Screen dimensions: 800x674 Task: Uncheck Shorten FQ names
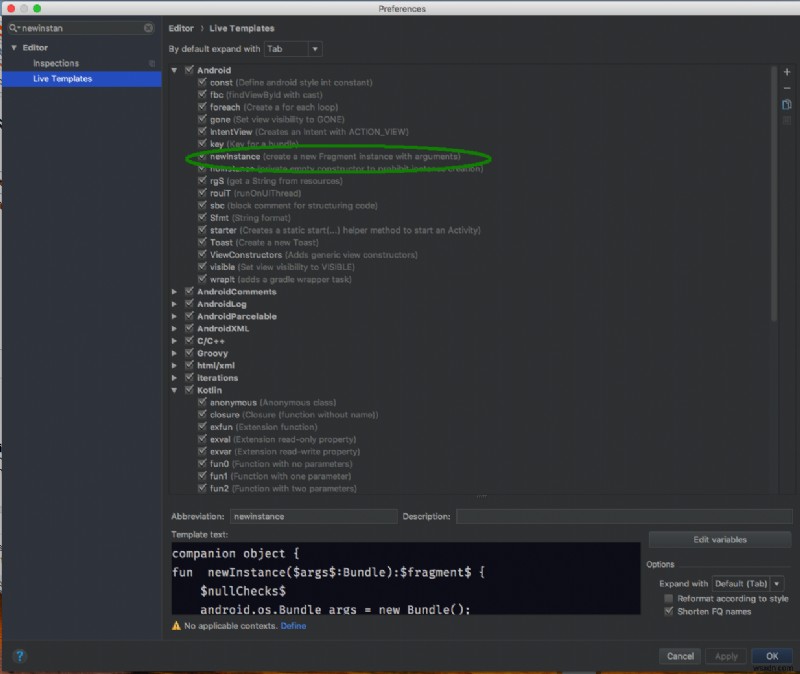point(667,611)
